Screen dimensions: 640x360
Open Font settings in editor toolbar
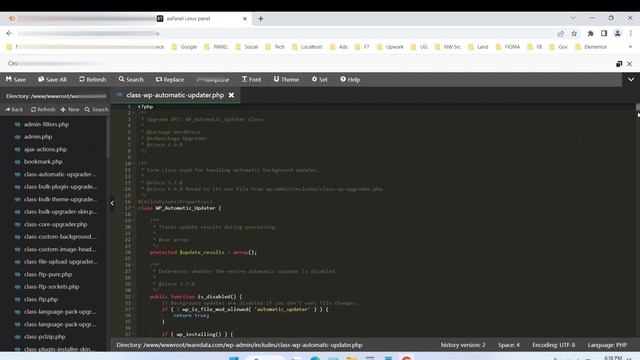click(x=251, y=80)
